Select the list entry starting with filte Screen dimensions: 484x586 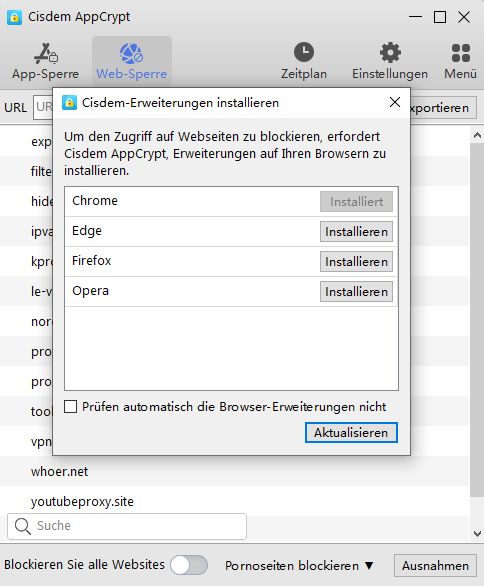(41, 172)
